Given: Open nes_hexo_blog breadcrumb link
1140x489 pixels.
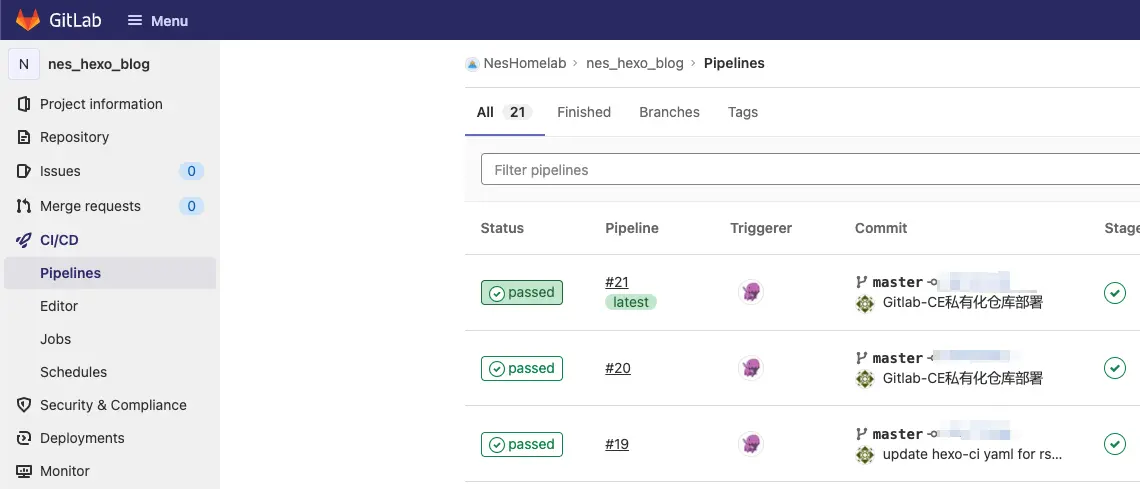Looking at the screenshot, I should tap(635, 63).
